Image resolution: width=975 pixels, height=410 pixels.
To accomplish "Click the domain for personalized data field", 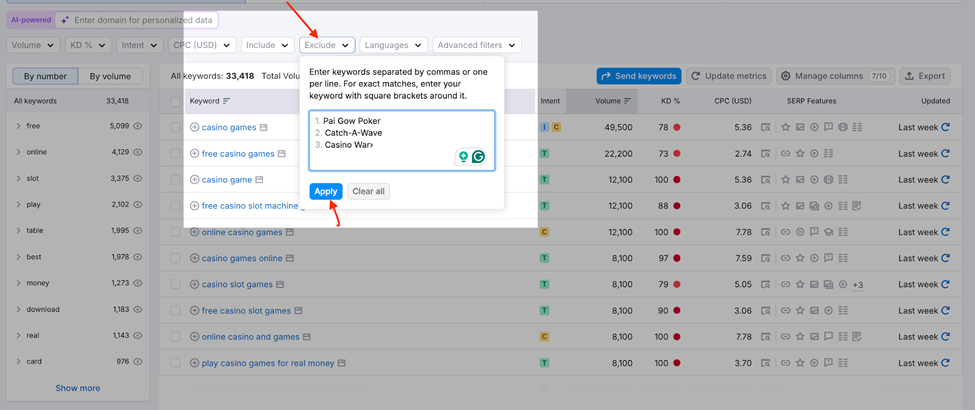I will click(137, 21).
